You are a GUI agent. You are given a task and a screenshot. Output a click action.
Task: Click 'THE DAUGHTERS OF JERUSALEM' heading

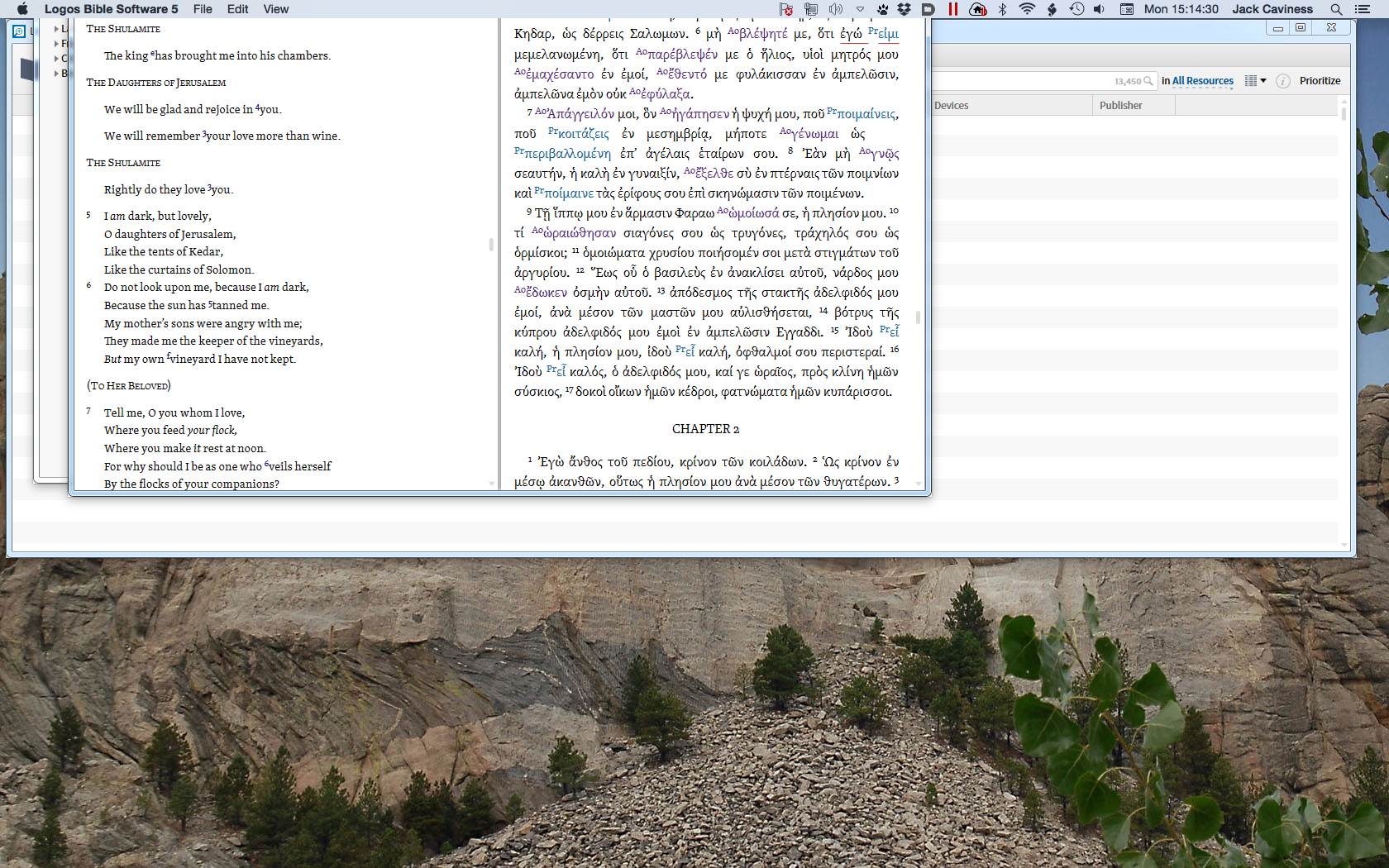point(156,83)
